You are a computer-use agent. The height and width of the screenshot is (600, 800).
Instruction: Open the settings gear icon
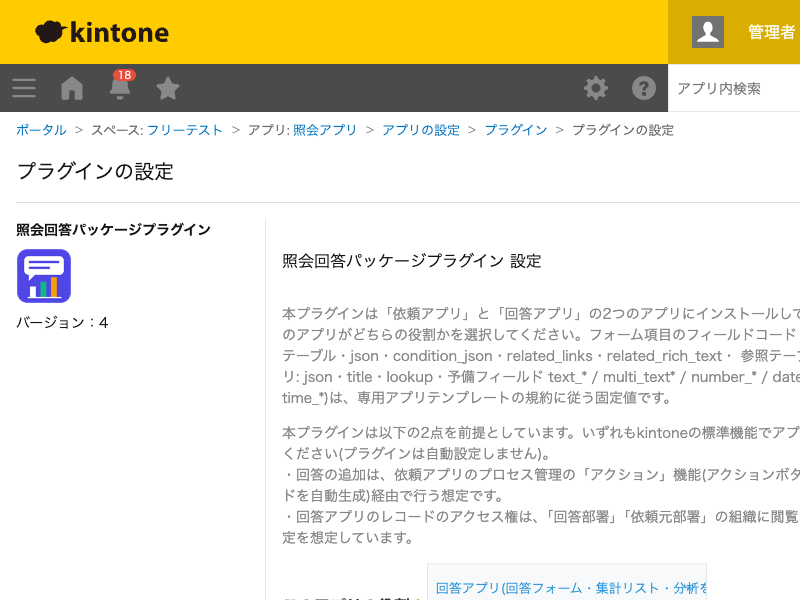pos(595,88)
